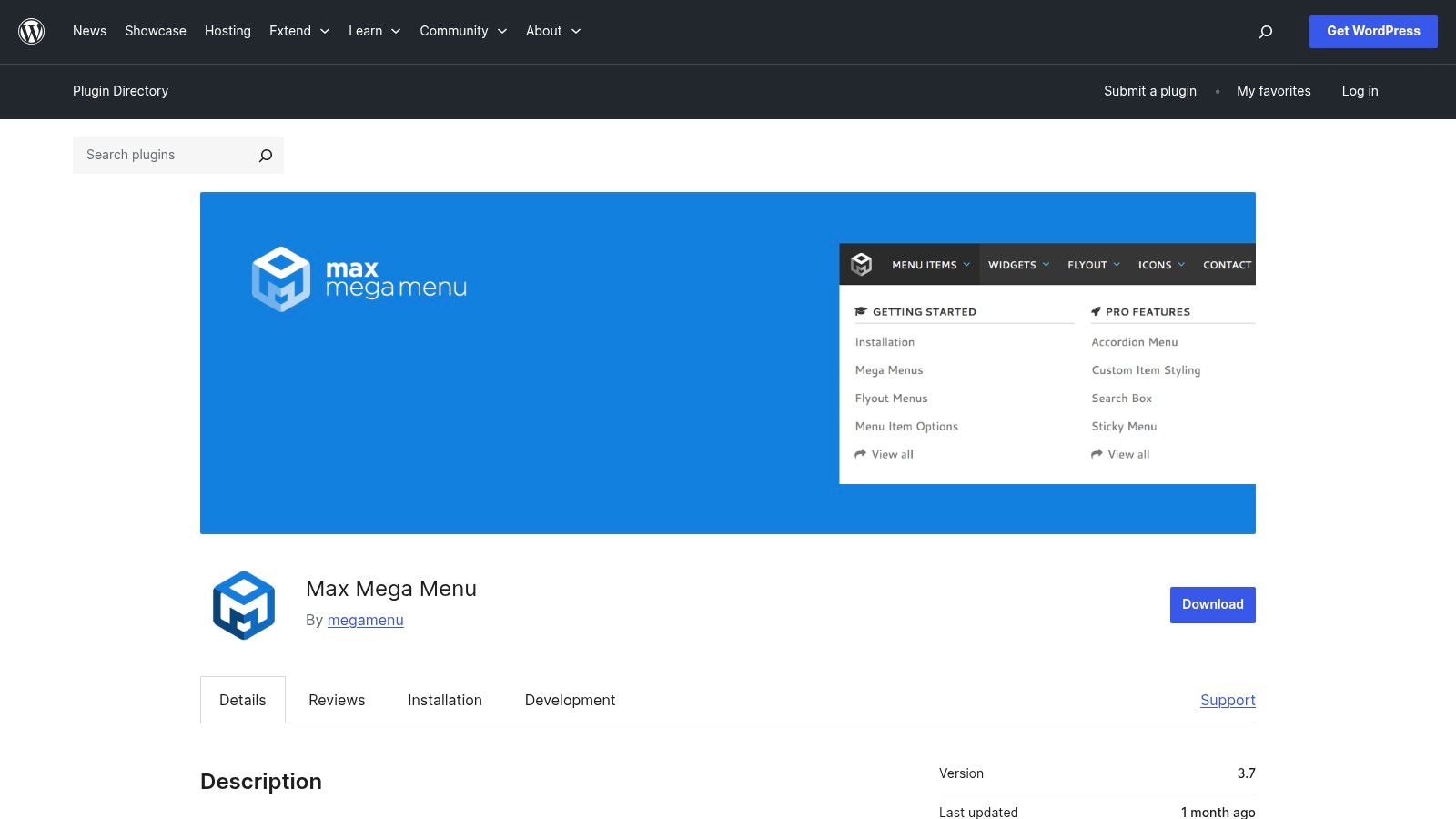
Task: Open the Installation tab
Action: click(x=444, y=700)
